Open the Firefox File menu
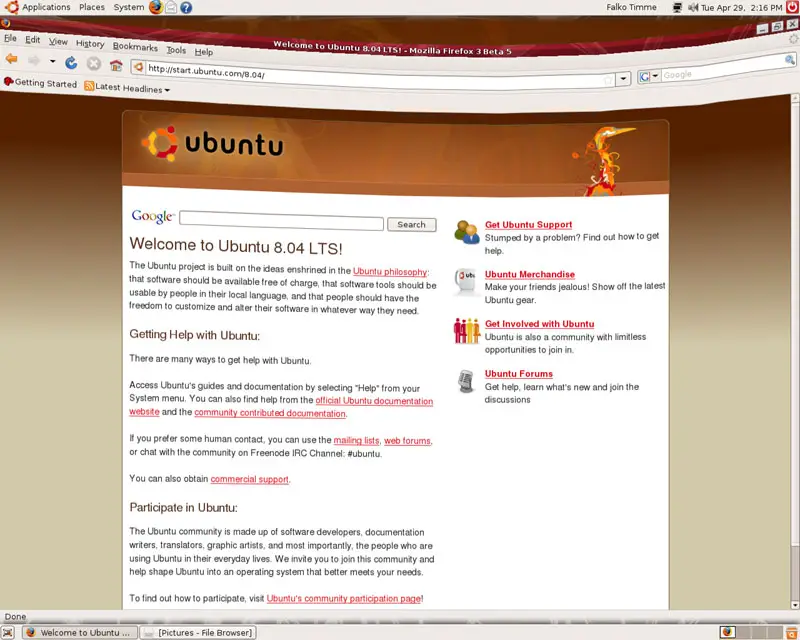800x640 pixels. [x=10, y=38]
